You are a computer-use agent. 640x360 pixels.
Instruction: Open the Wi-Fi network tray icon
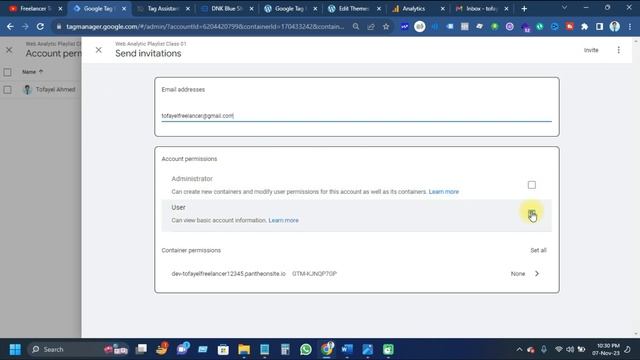tap(559, 349)
